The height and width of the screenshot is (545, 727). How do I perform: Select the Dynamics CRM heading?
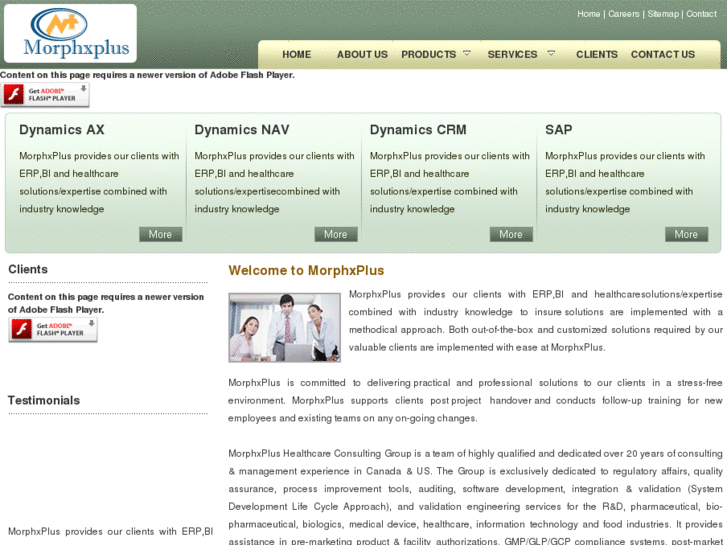point(418,130)
